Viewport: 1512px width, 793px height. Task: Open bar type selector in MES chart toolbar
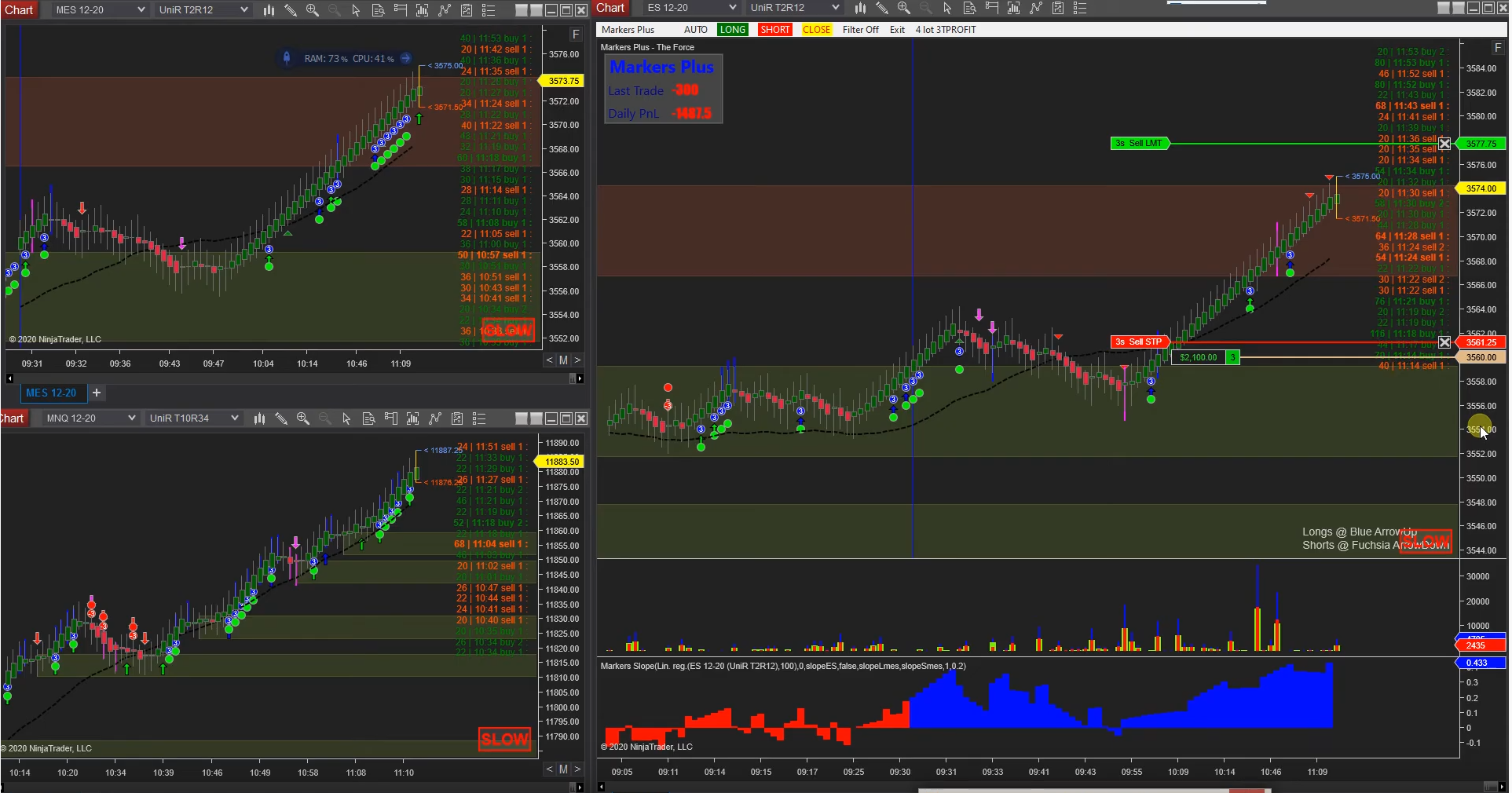point(269,10)
